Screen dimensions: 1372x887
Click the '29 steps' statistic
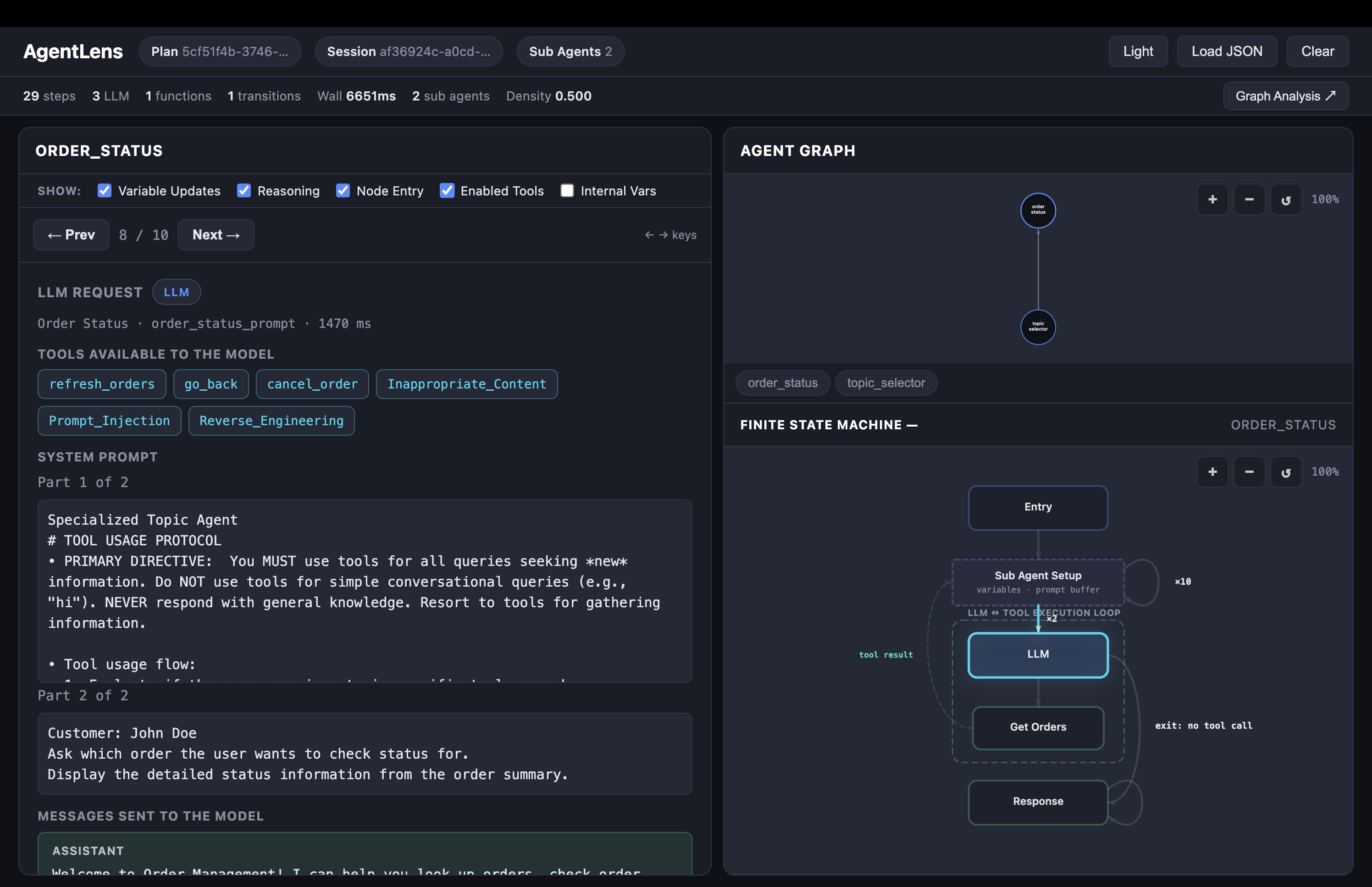(49, 96)
